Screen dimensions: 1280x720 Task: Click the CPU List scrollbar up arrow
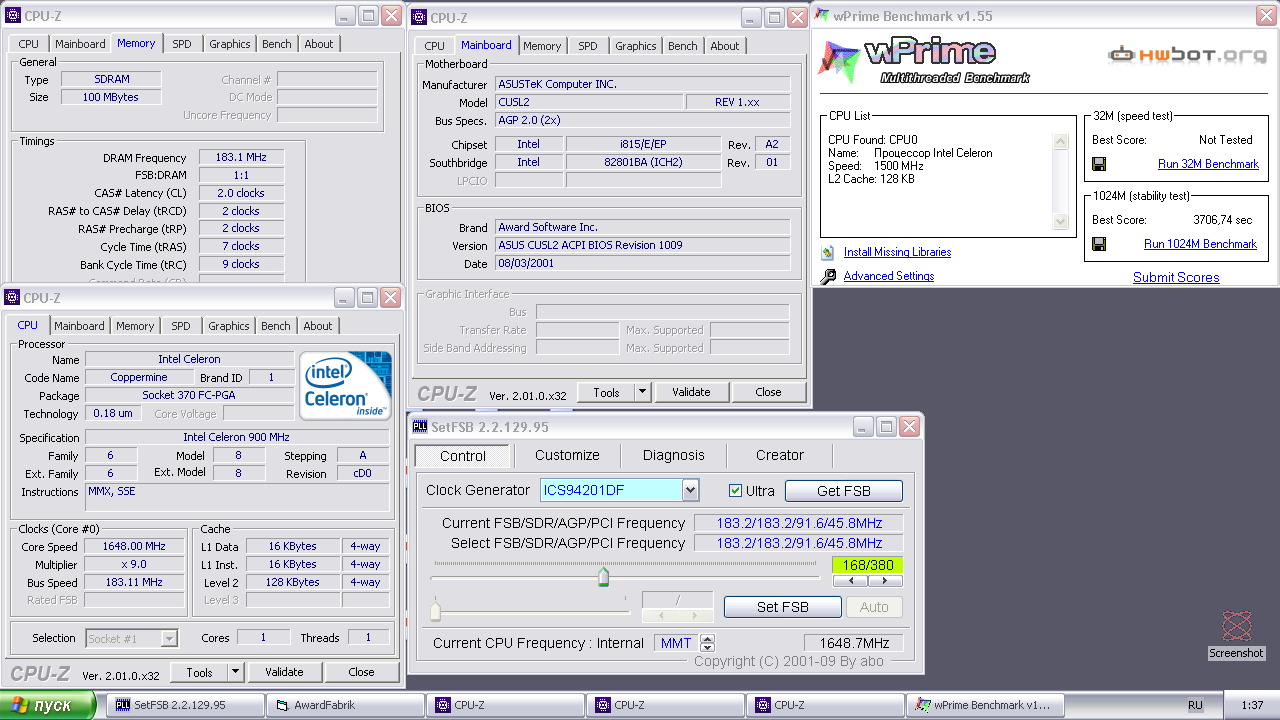tap(1061, 142)
